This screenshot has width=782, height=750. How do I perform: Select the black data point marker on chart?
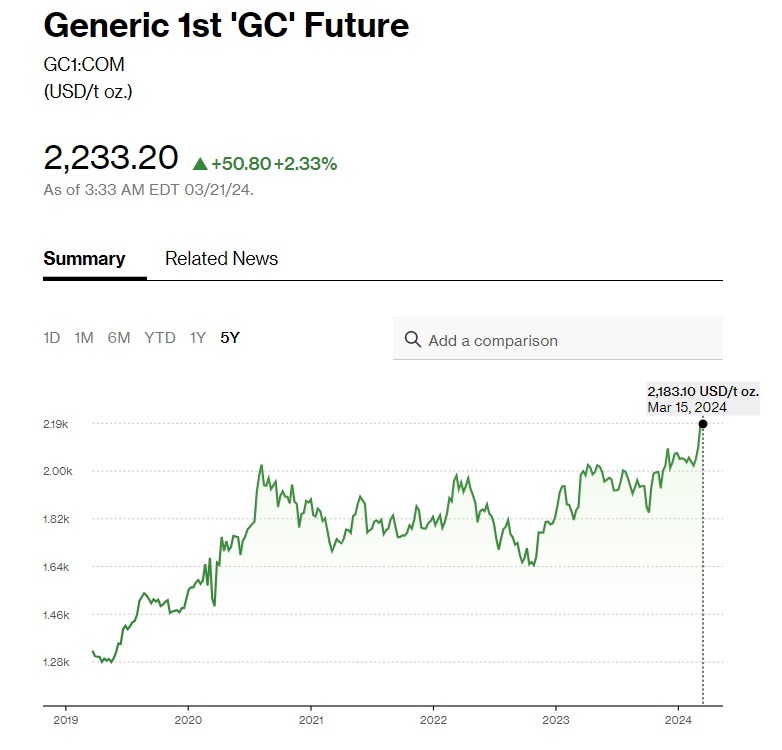coord(703,424)
